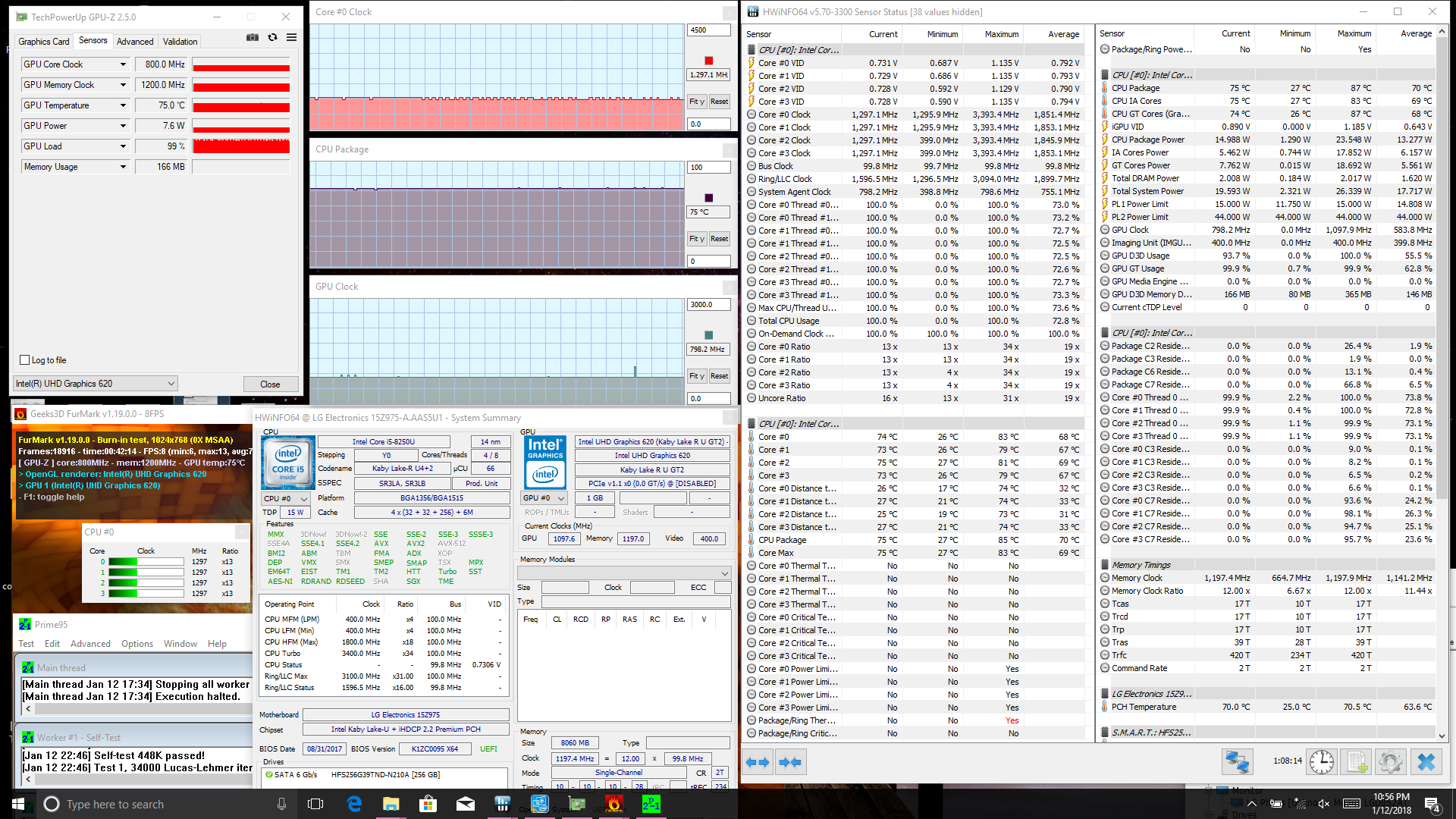
Task: Open Prime95 Advanced menu
Action: tap(90, 644)
